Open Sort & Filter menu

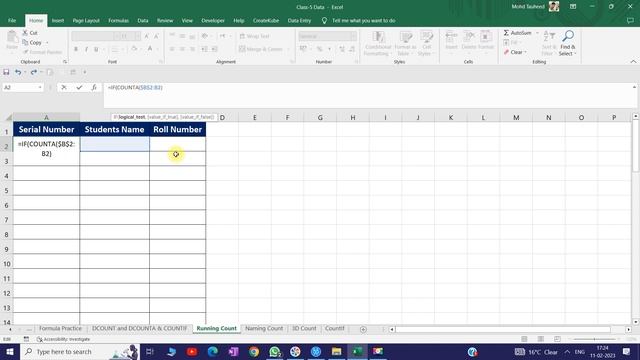(x=549, y=43)
